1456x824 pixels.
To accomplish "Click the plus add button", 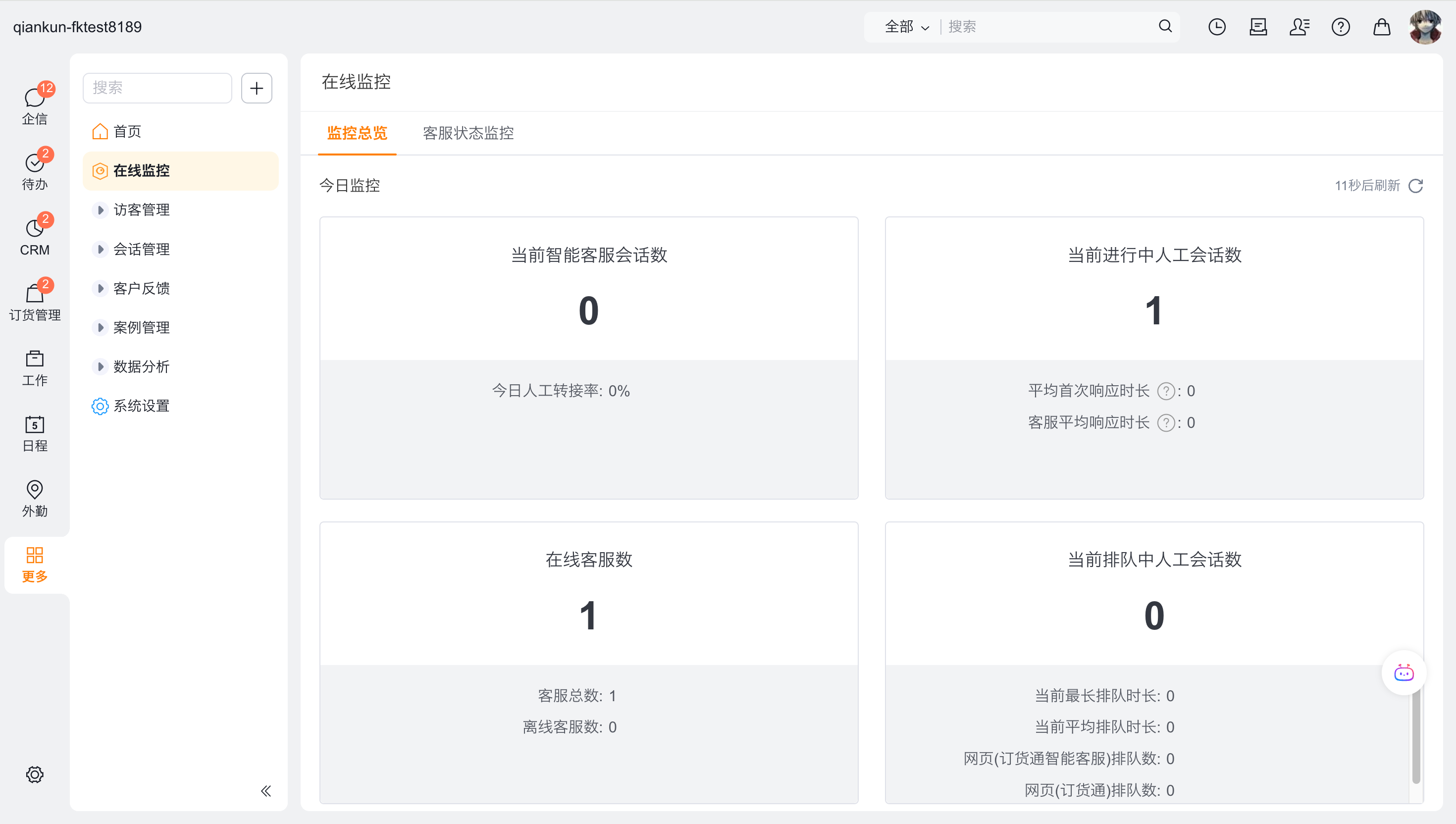I will coord(257,88).
